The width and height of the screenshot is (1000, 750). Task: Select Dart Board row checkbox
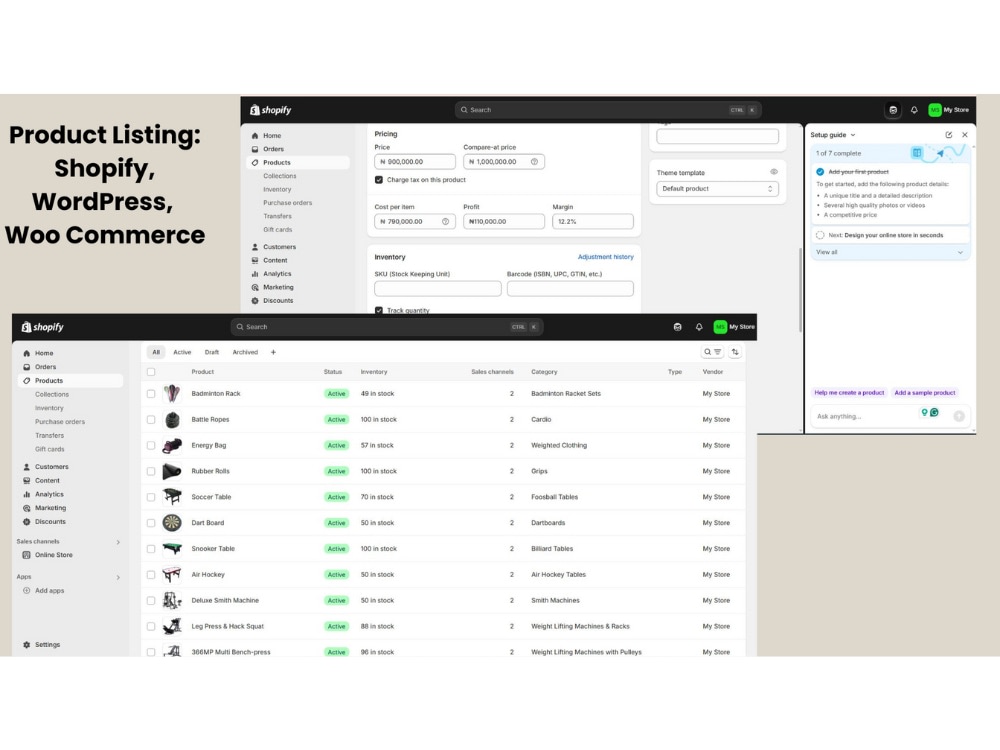[151, 523]
